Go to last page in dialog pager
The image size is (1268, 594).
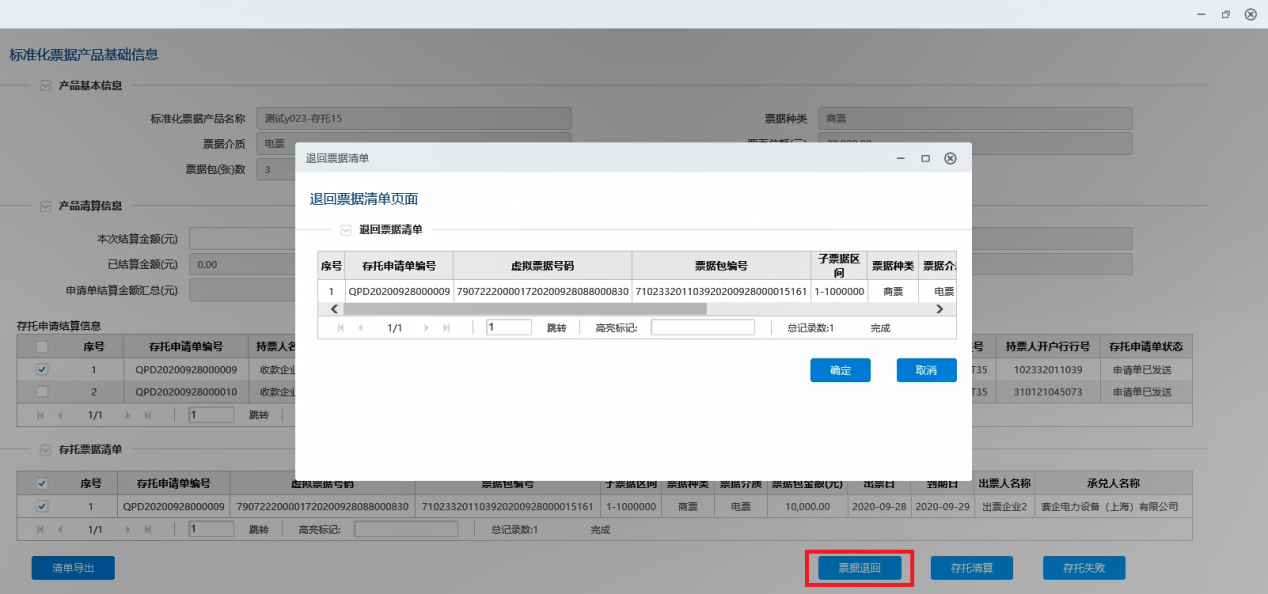pyautogui.click(x=446, y=328)
